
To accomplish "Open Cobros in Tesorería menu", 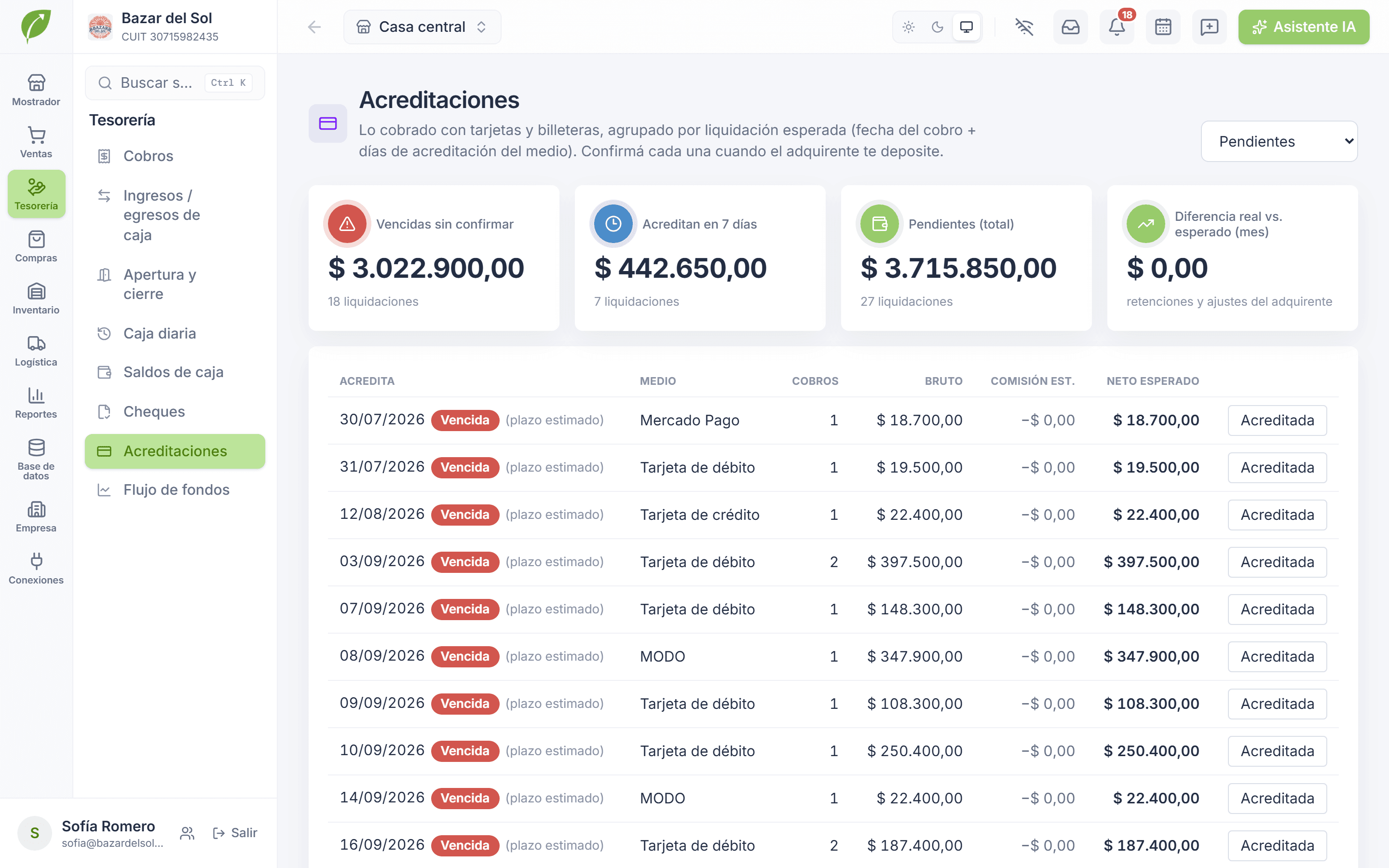I will pyautogui.click(x=175, y=156).
